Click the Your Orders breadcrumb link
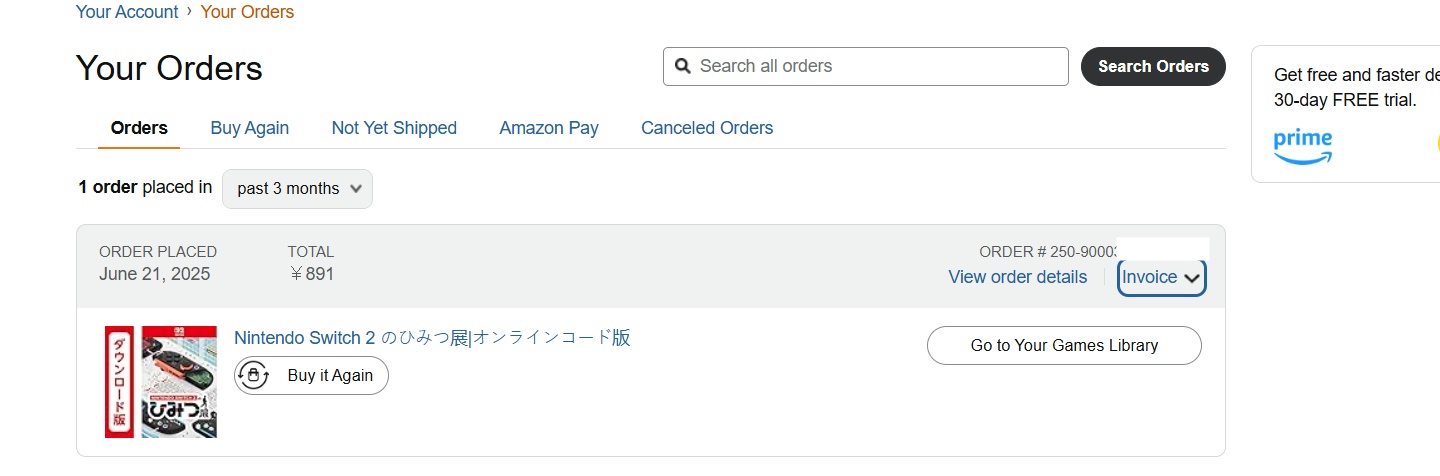The width and height of the screenshot is (1440, 476). click(247, 12)
